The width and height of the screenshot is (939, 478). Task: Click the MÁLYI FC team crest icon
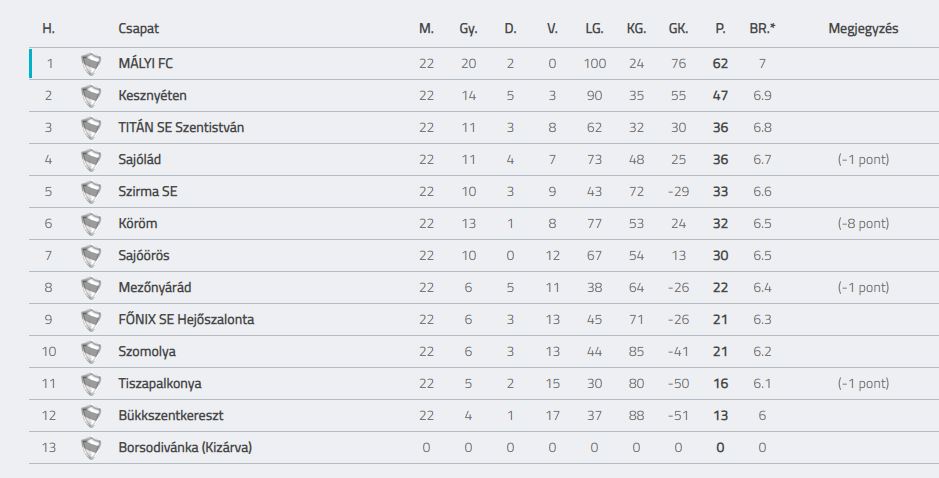point(91,63)
